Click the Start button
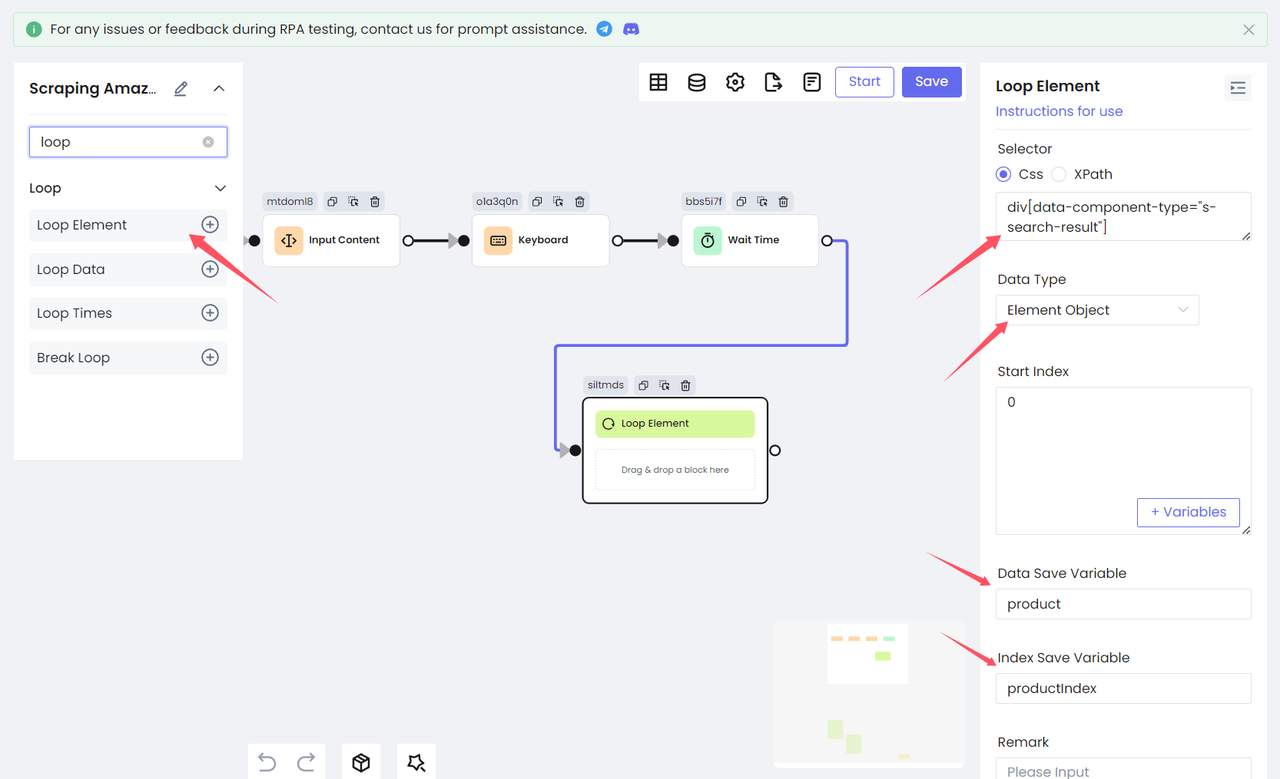The width and height of the screenshot is (1280, 779). pyautogui.click(x=864, y=82)
